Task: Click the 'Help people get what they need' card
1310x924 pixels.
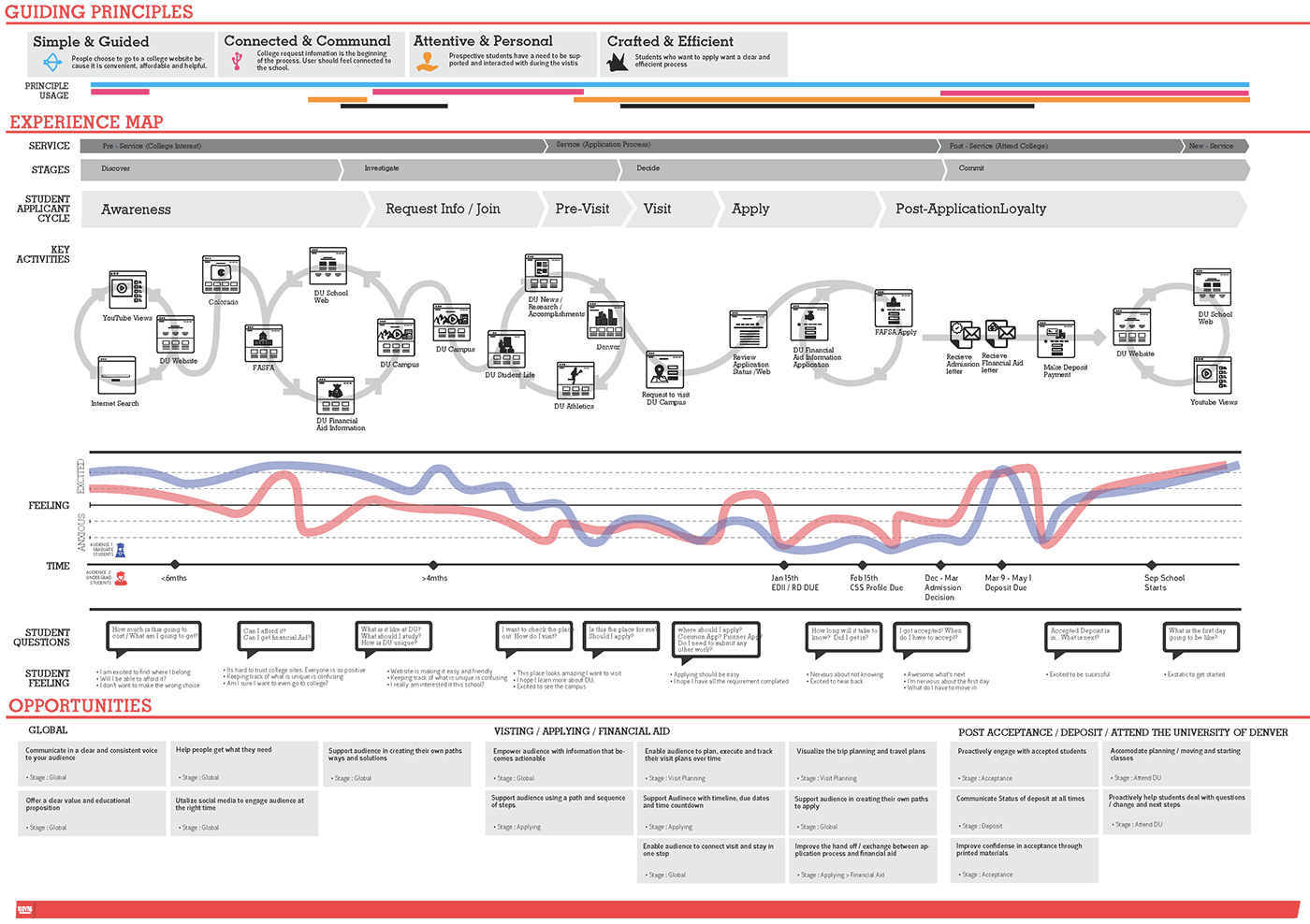Action: pyautogui.click(x=245, y=763)
